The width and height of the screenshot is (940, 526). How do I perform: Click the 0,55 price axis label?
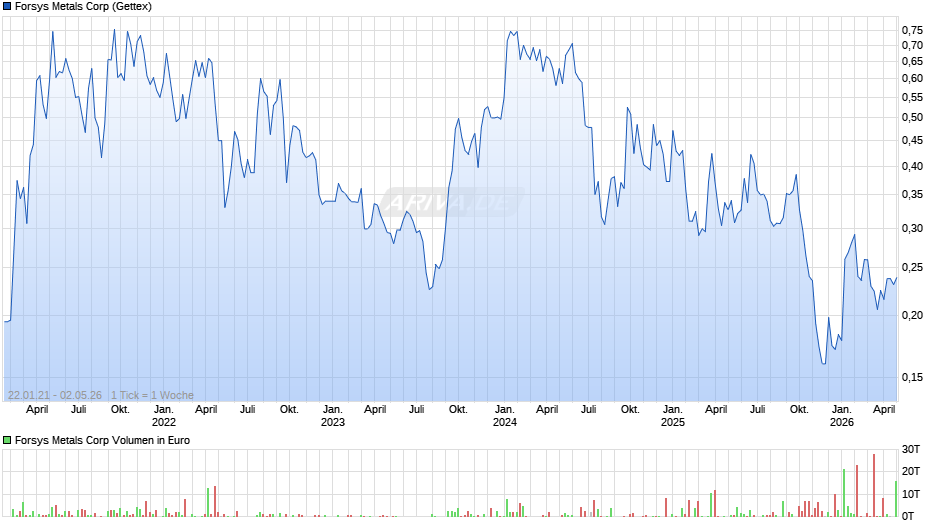tap(912, 97)
